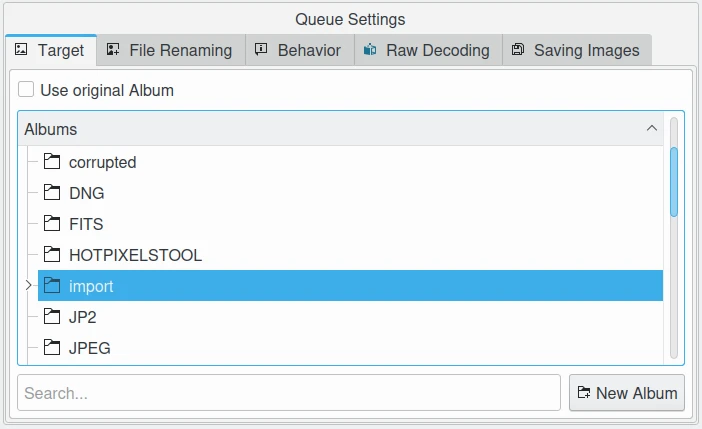Focus the album Search field
The width and height of the screenshot is (702, 429).
[x=288, y=393]
